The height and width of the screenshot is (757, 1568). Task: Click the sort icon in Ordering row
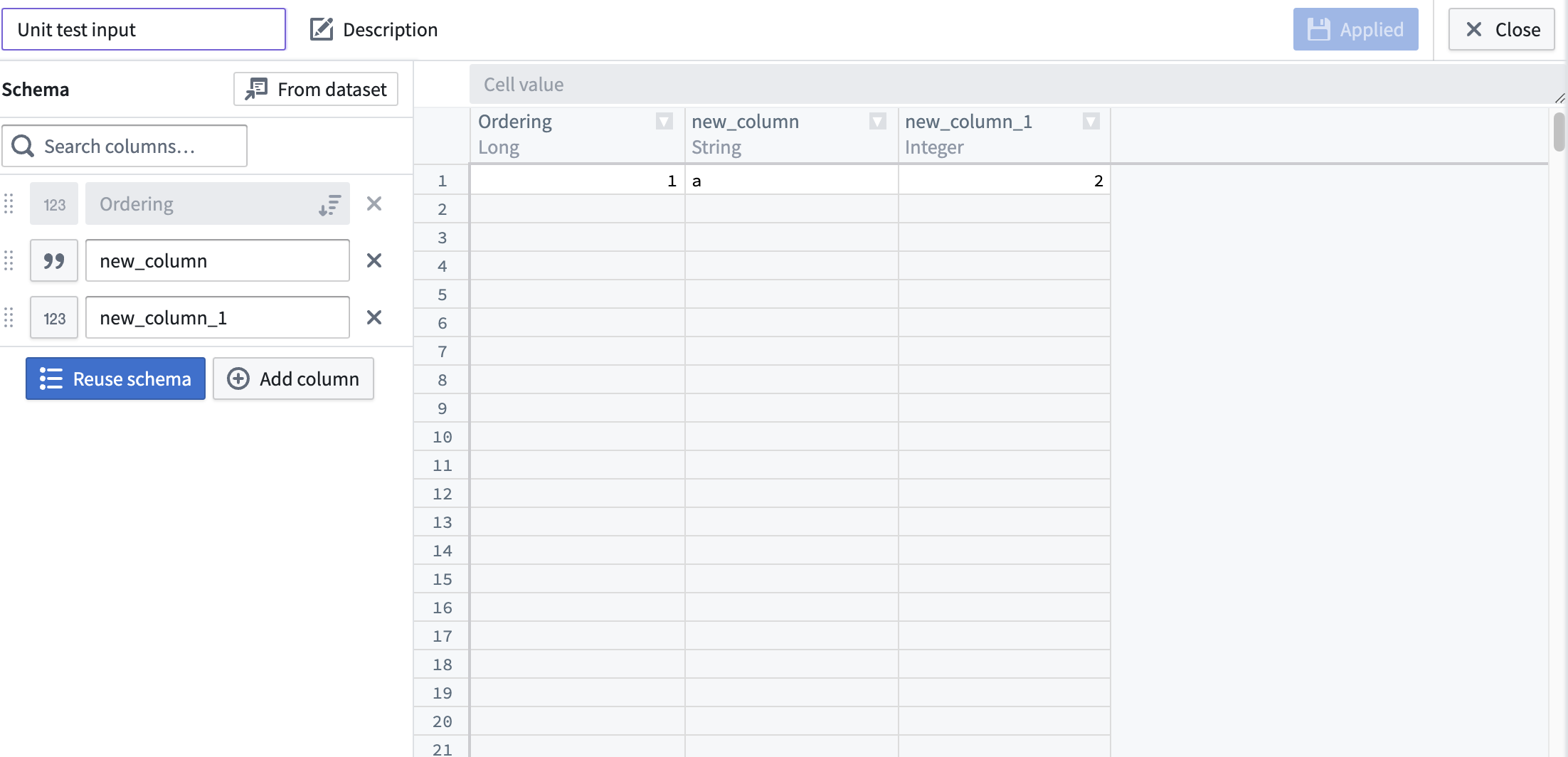329,205
